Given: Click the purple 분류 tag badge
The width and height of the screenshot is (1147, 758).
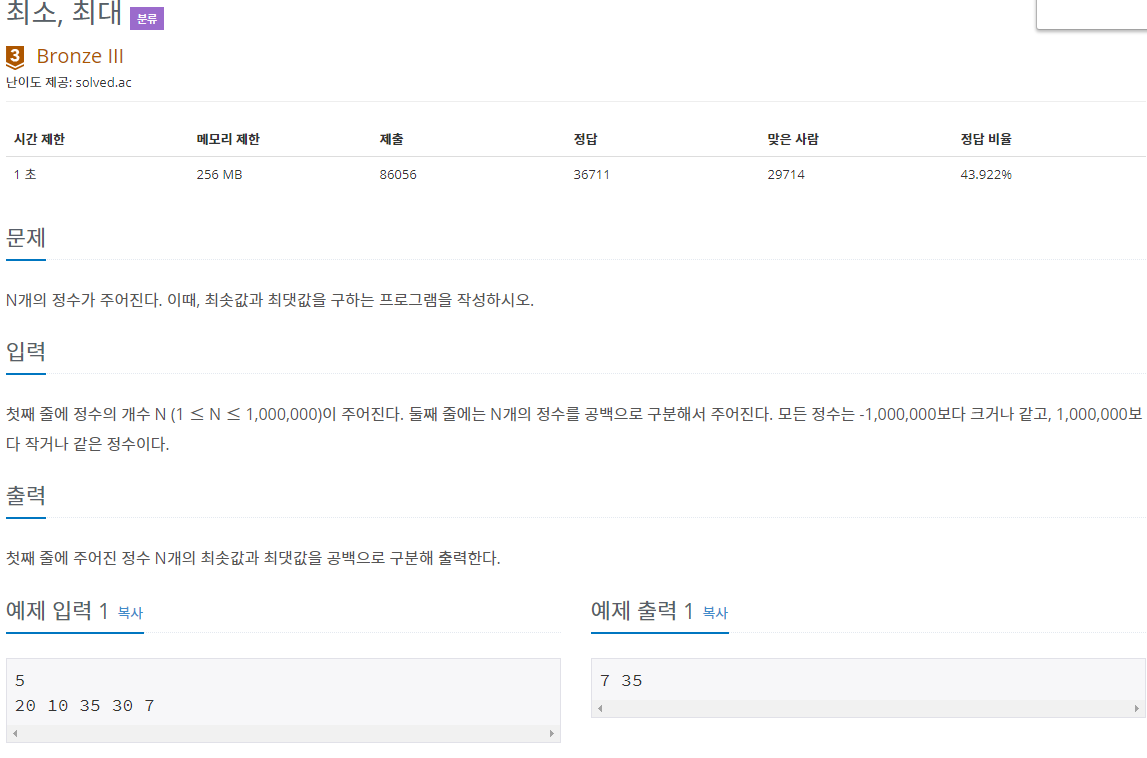Looking at the screenshot, I should tap(147, 19).
